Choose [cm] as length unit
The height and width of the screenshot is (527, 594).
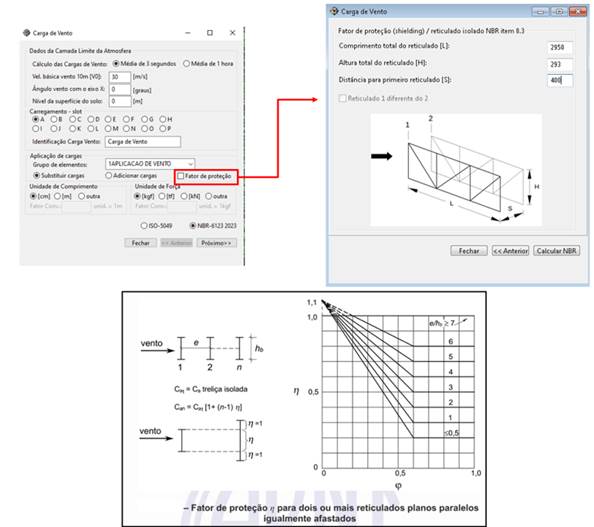(40, 196)
